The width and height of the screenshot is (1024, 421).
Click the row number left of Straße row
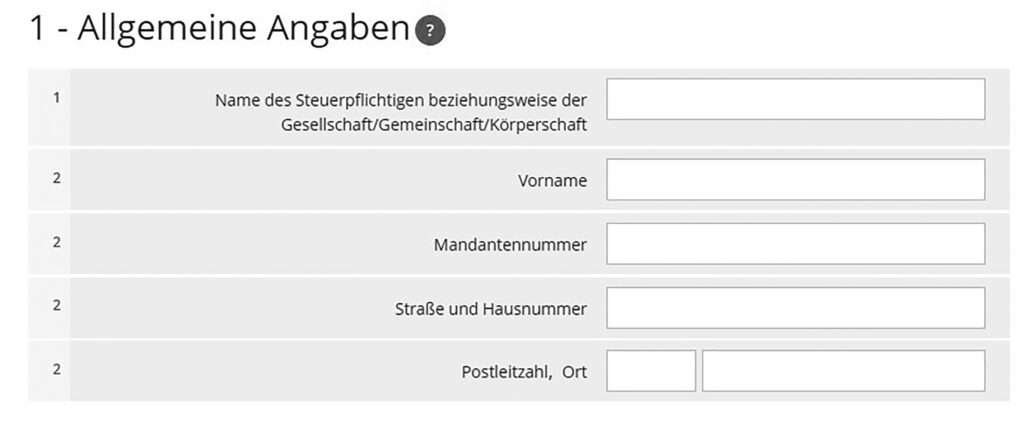[x=57, y=306]
